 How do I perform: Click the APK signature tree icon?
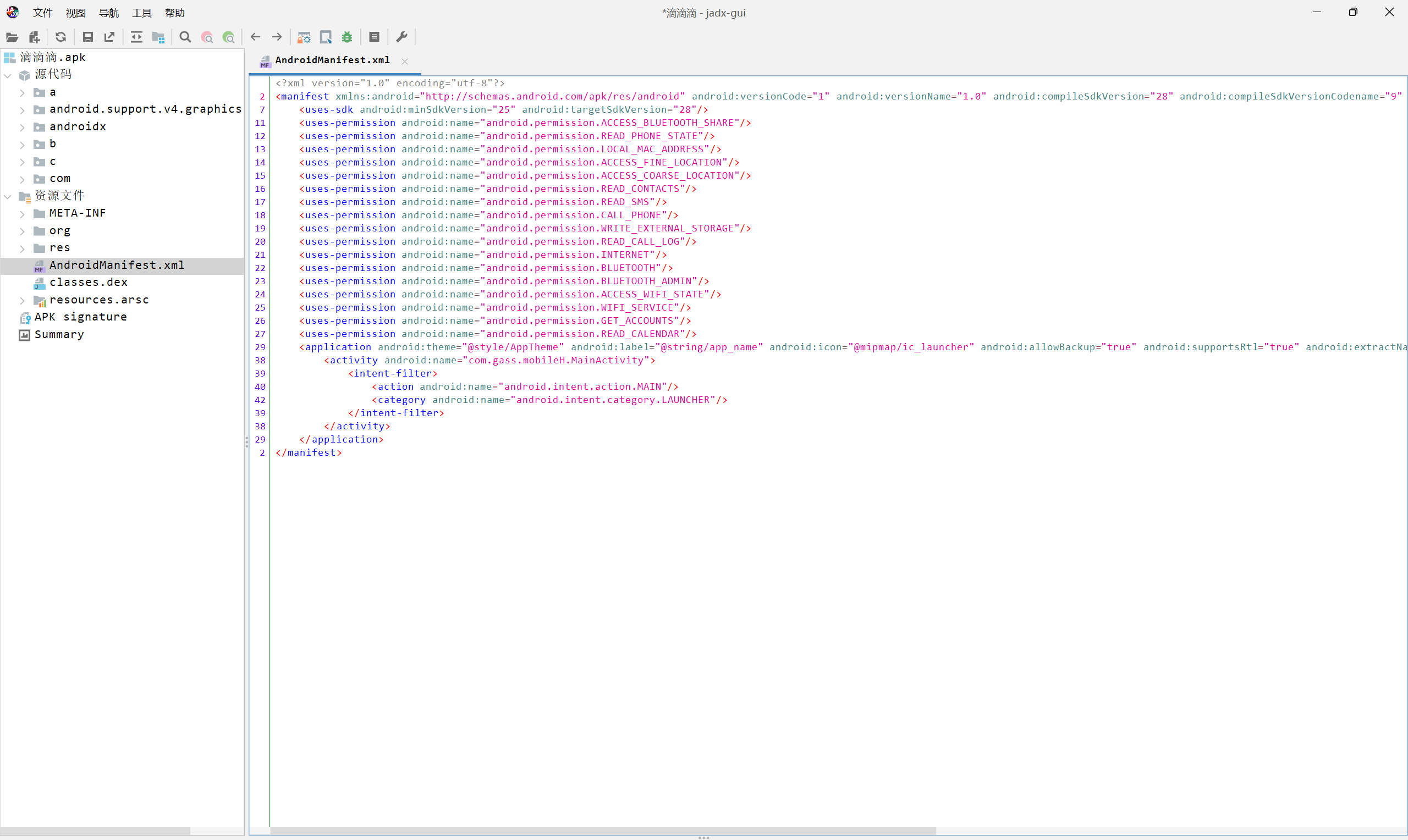pyautogui.click(x=25, y=318)
